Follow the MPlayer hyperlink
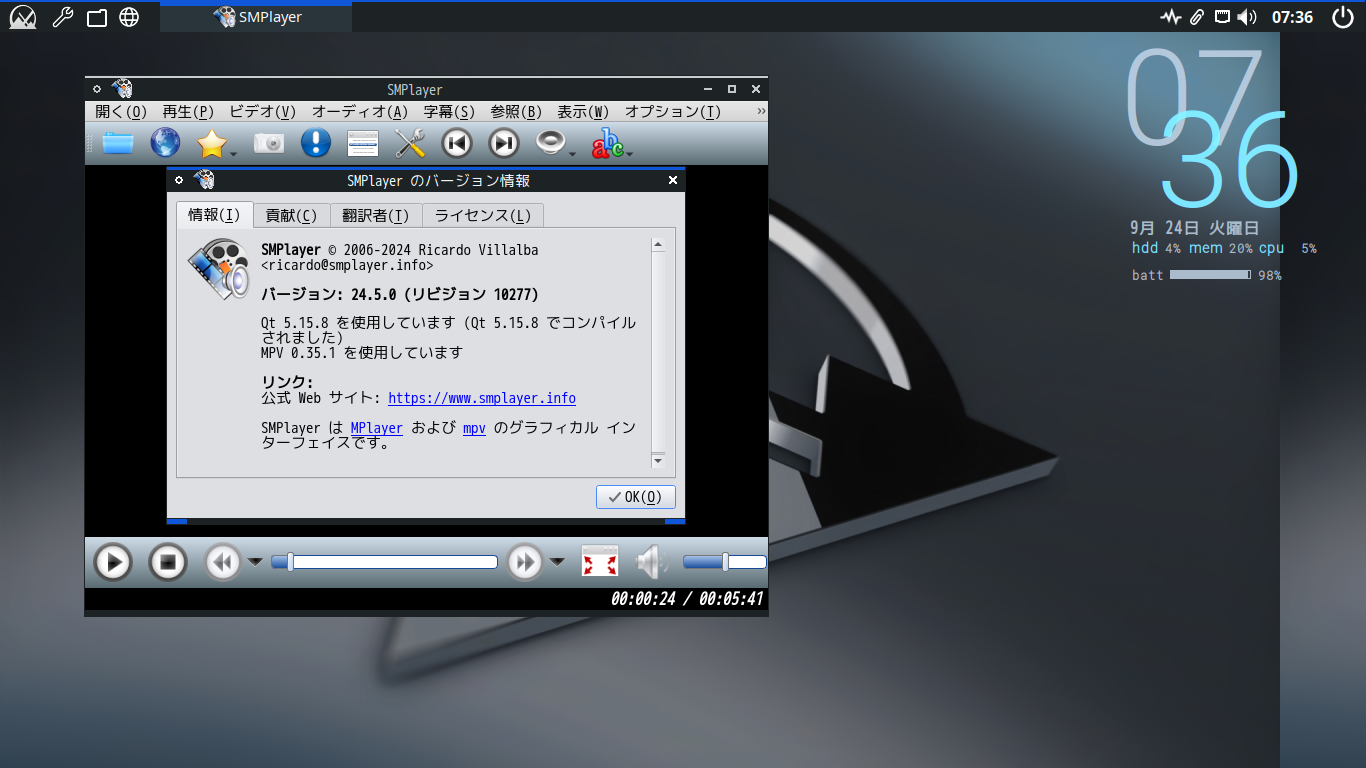The image size is (1366, 768). coord(377,428)
